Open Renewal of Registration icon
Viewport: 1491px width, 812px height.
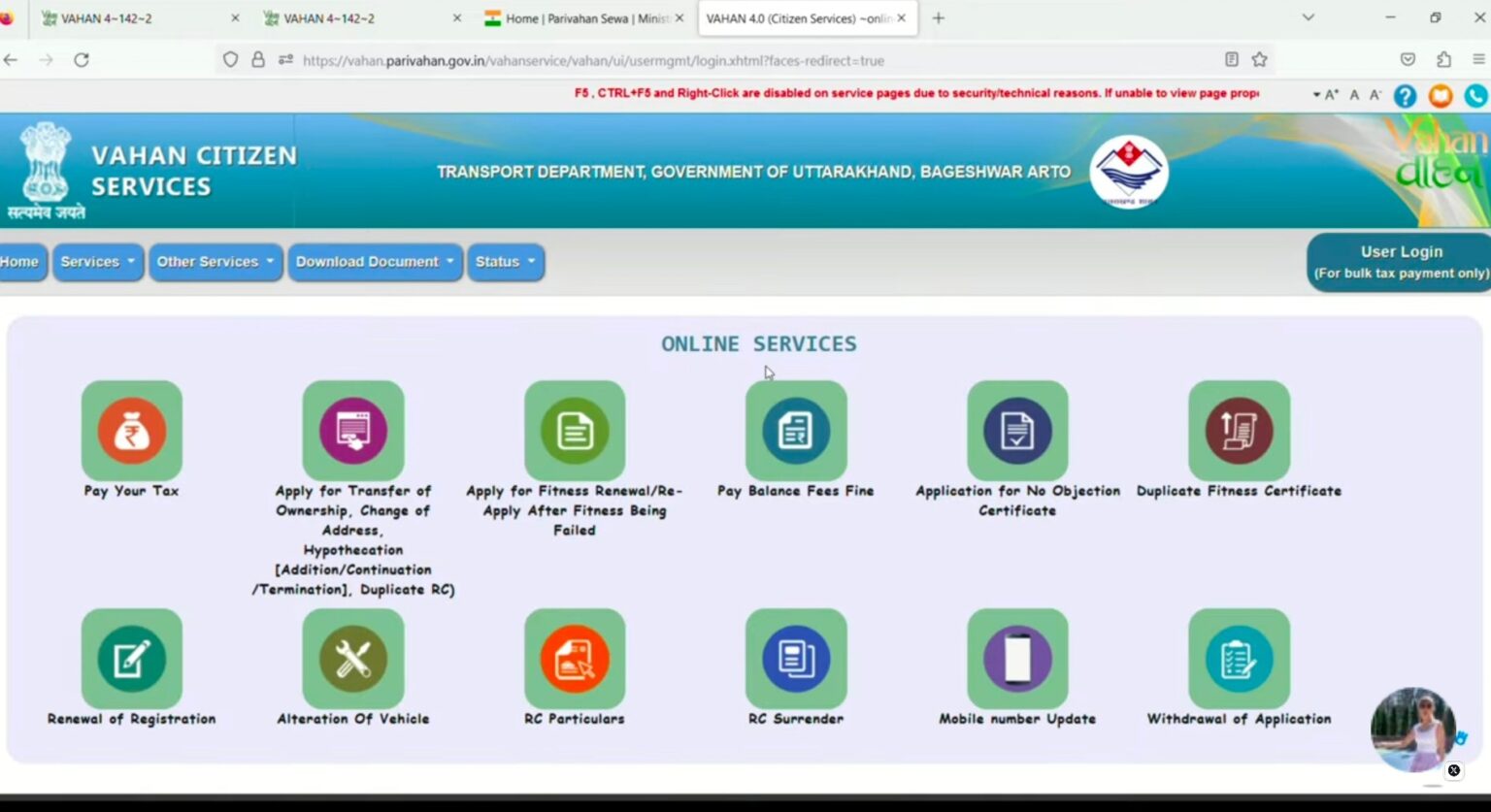tap(132, 659)
